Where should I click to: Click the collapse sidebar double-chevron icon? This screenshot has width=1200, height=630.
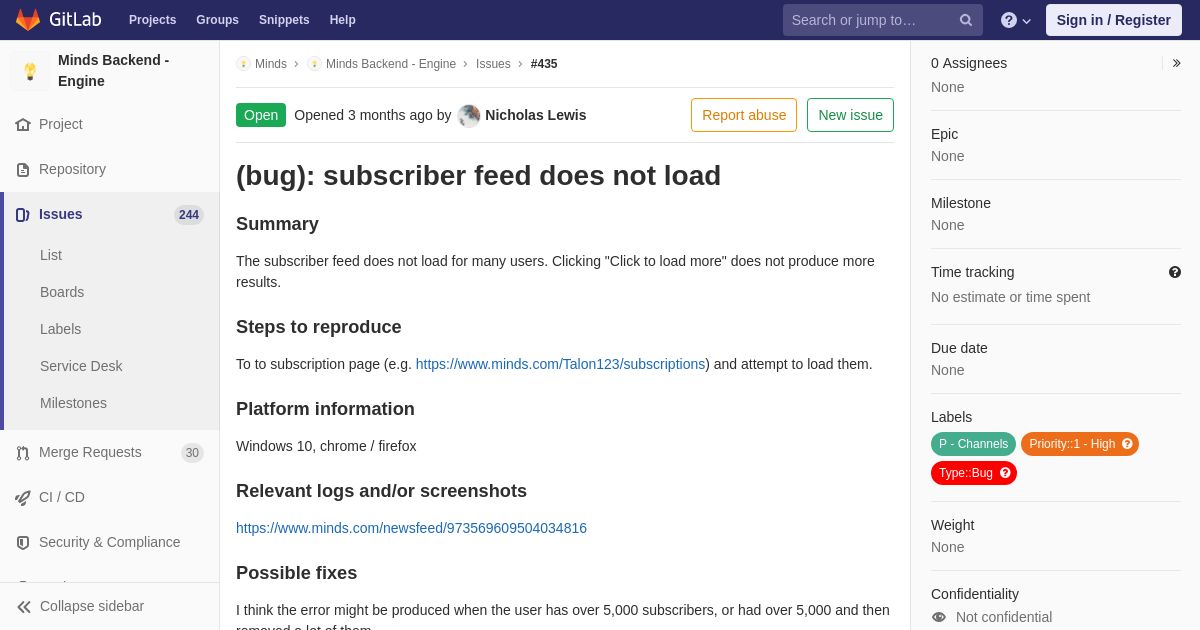[x=24, y=607]
